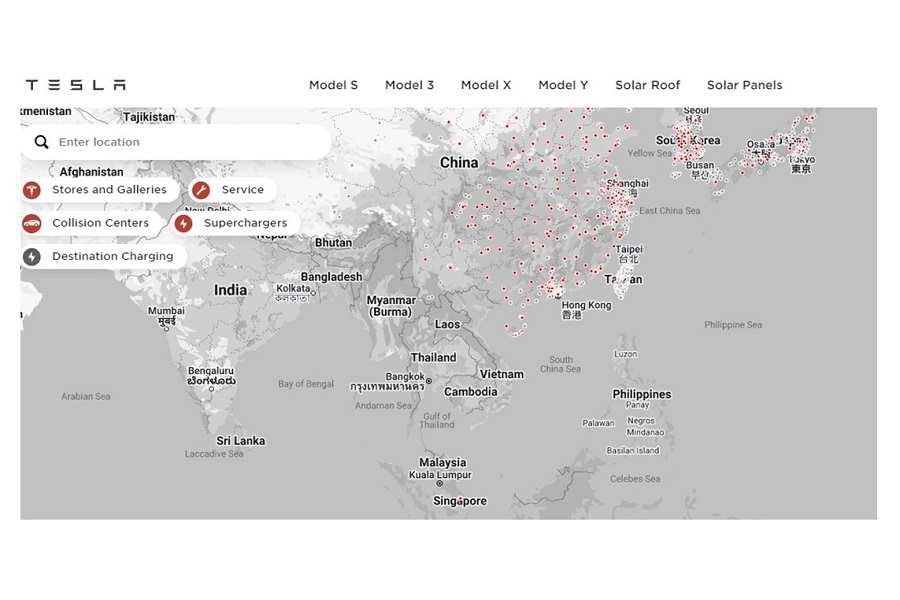Click the Philippines label on map
Screen dimensions: 900x600
[642, 394]
